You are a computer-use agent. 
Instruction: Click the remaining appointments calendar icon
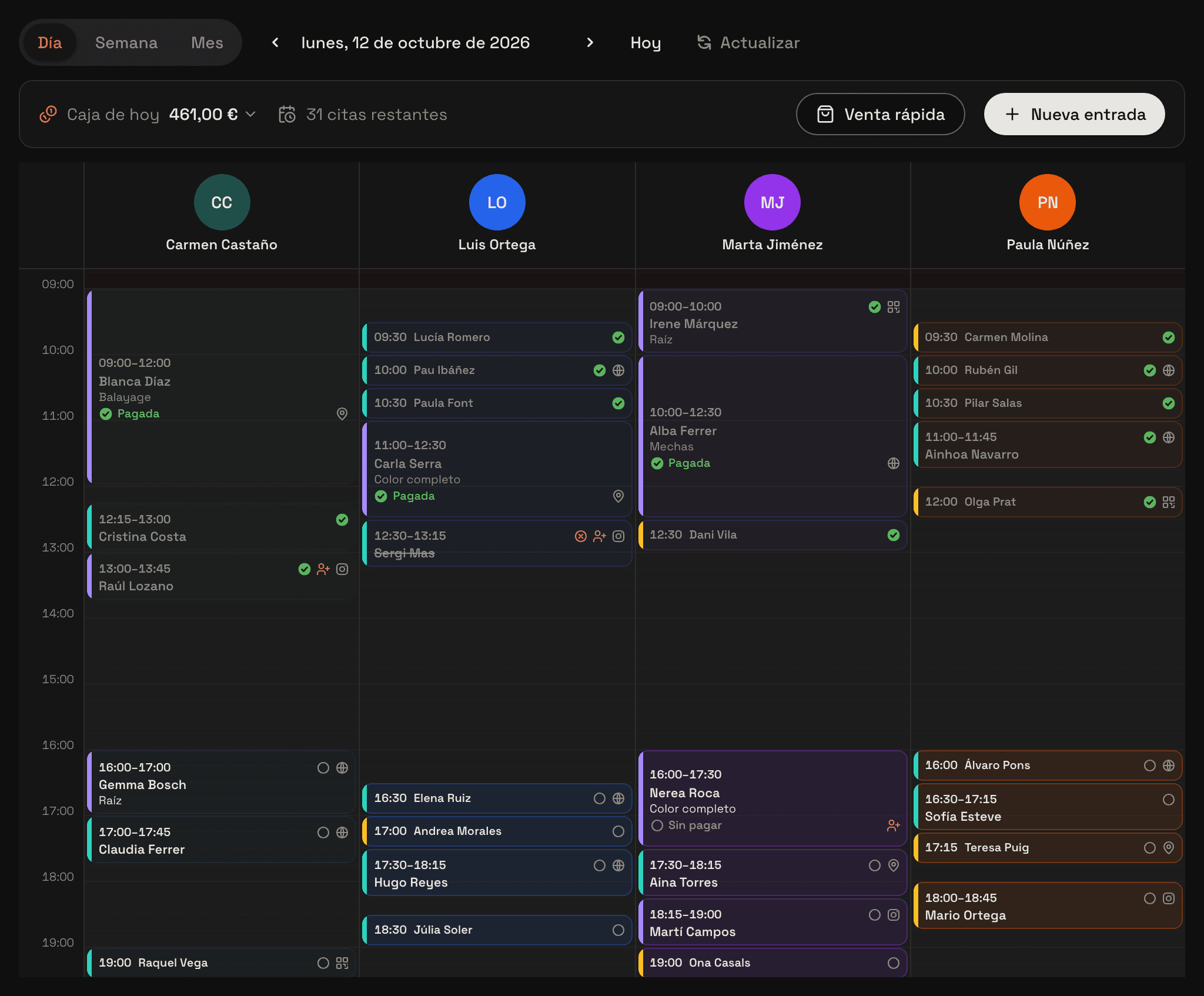[287, 114]
